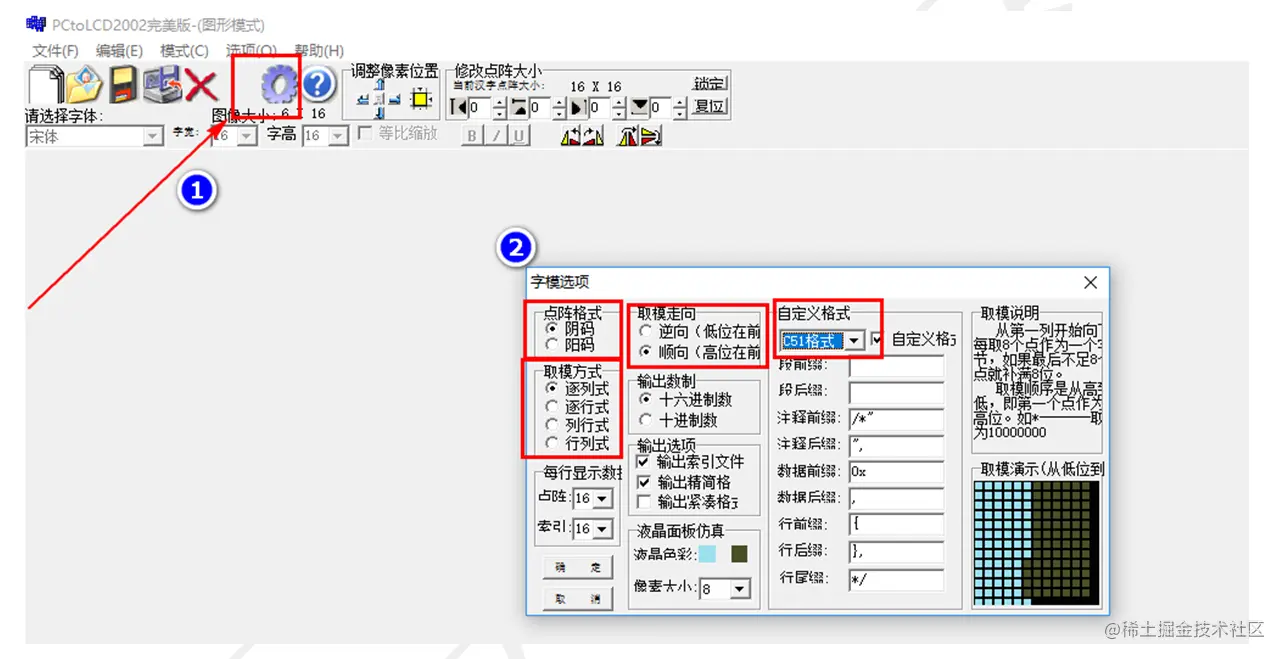Shift pixels right with the right arrow icon
Screen dimensions: 1284x659
pos(395,99)
